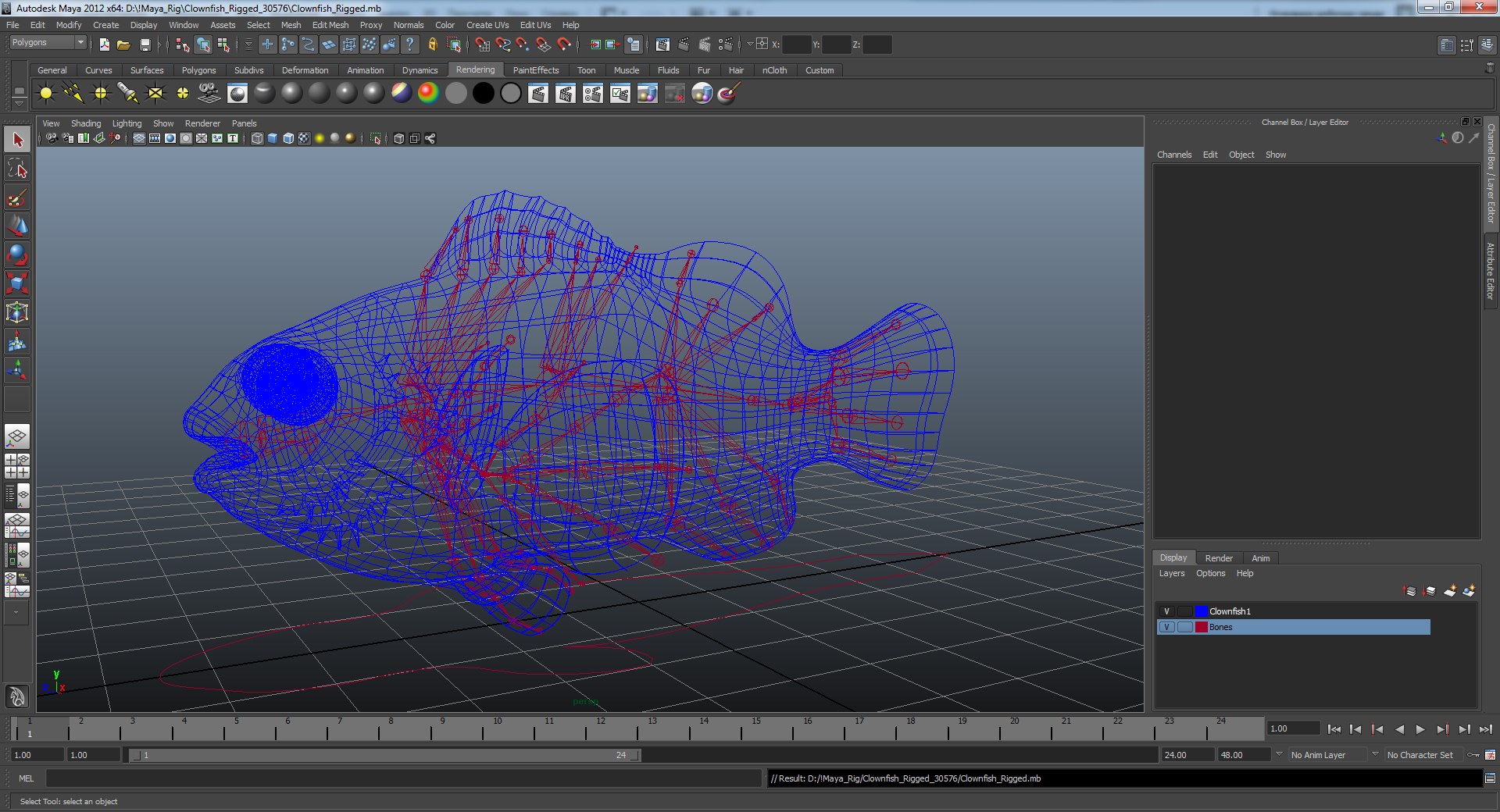Screen dimensions: 1500x812
Task: Click the ramp color sphere shelf icon
Action: (x=428, y=94)
